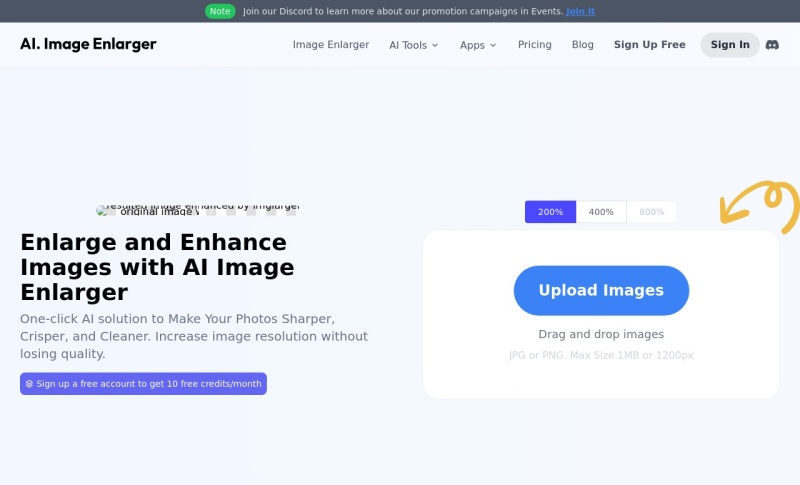This screenshot has width=800, height=485.
Task: Click the 'JPG or PNG. Max Size' text
Action: 601,355
